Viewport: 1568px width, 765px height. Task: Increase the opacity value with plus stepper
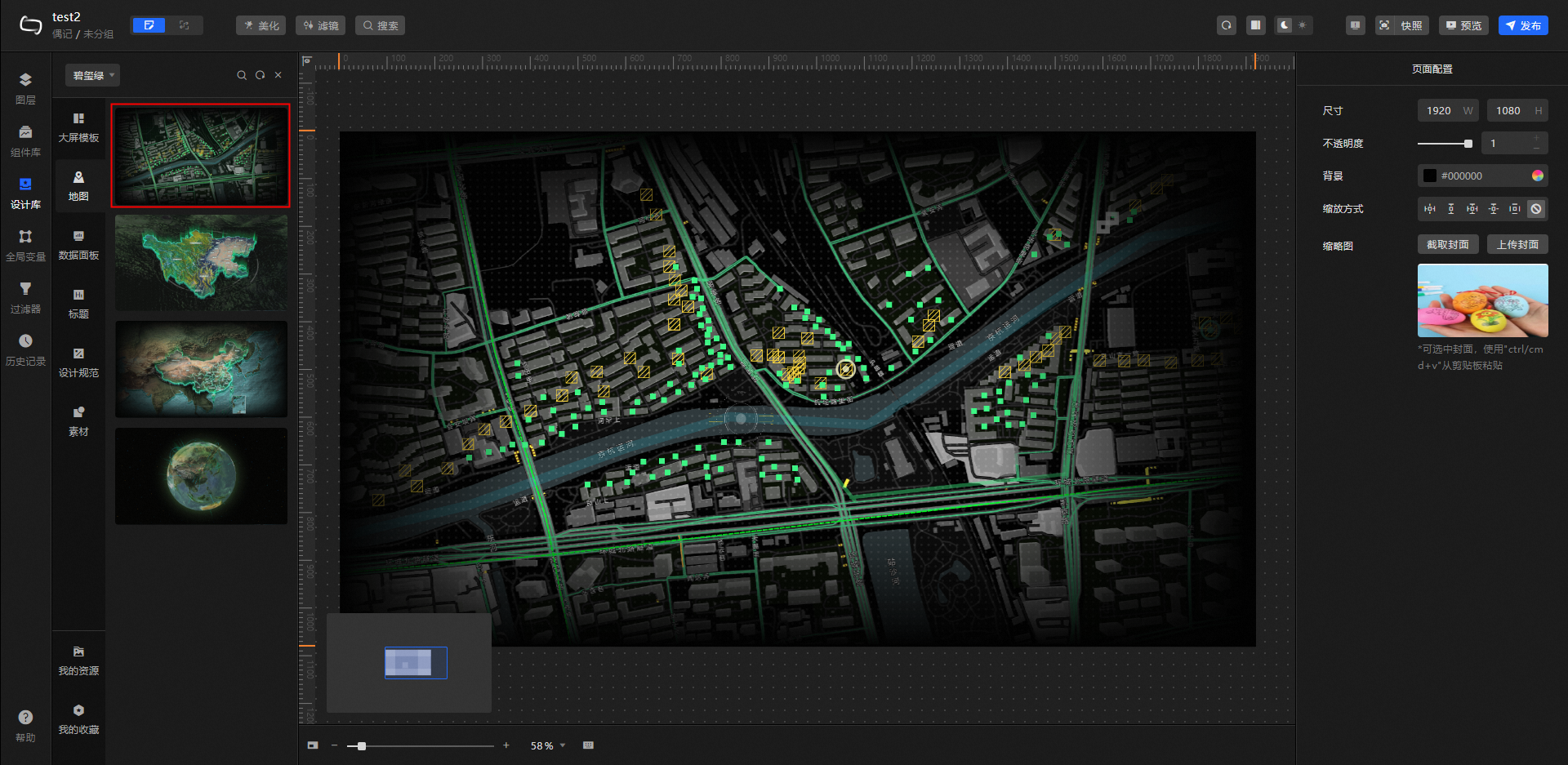(x=1536, y=138)
